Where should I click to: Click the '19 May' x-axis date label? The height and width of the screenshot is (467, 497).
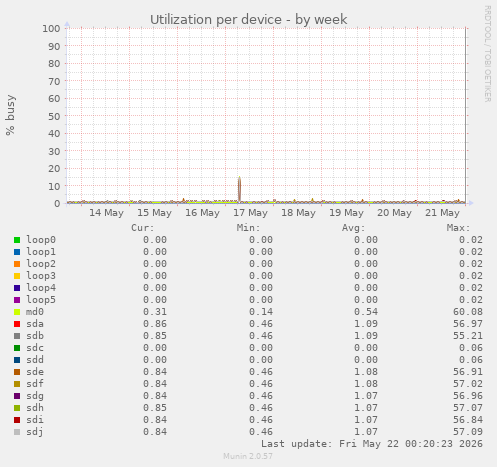[346, 213]
